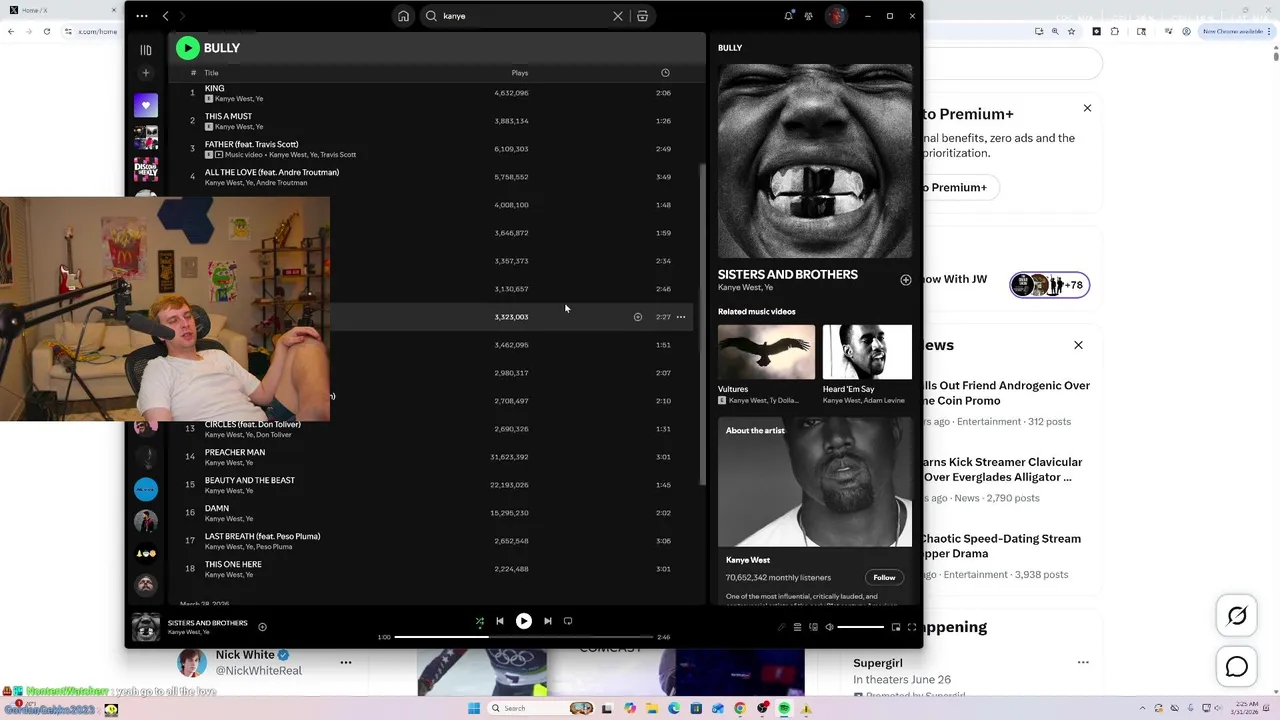This screenshot has width=1280, height=720.
Task: Go to the previous track
Action: pyautogui.click(x=500, y=621)
